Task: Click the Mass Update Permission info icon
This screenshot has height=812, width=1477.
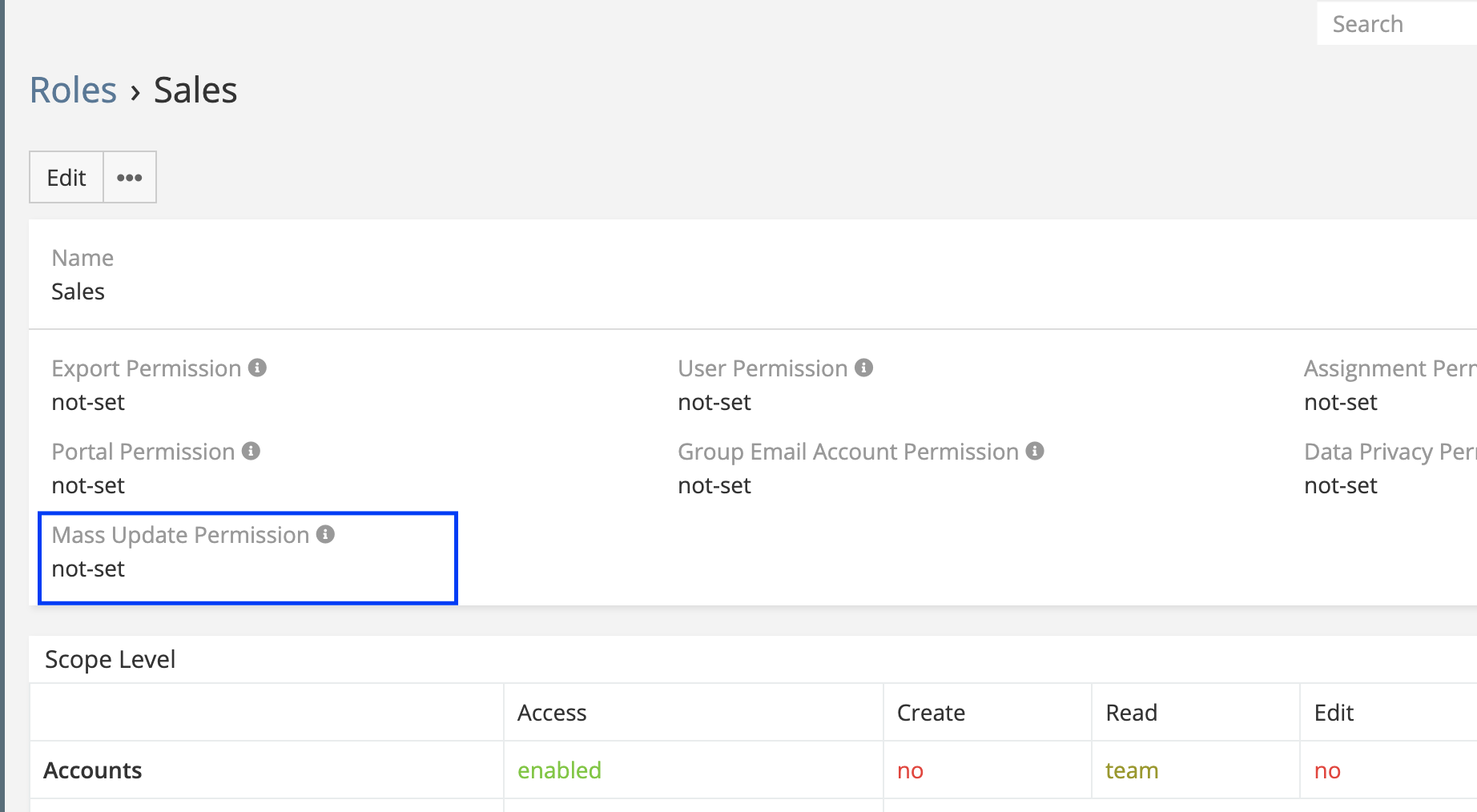Action: pyautogui.click(x=325, y=534)
